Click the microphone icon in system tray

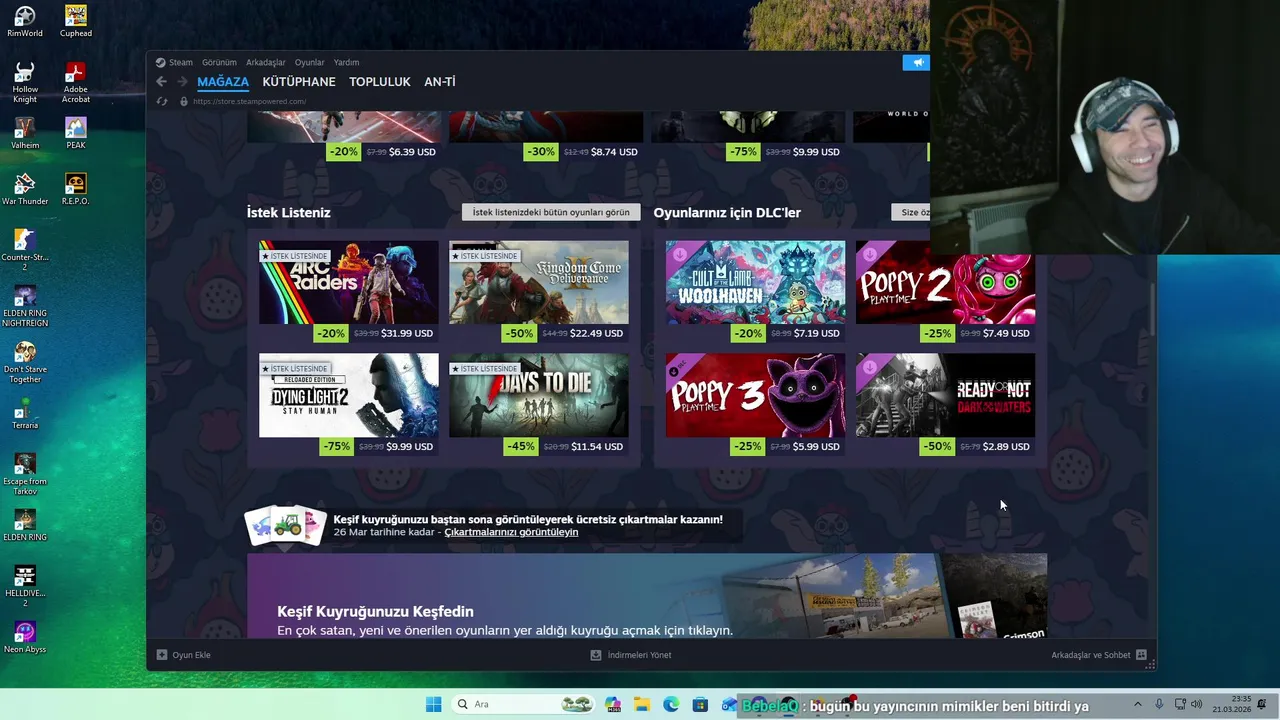point(1159,704)
